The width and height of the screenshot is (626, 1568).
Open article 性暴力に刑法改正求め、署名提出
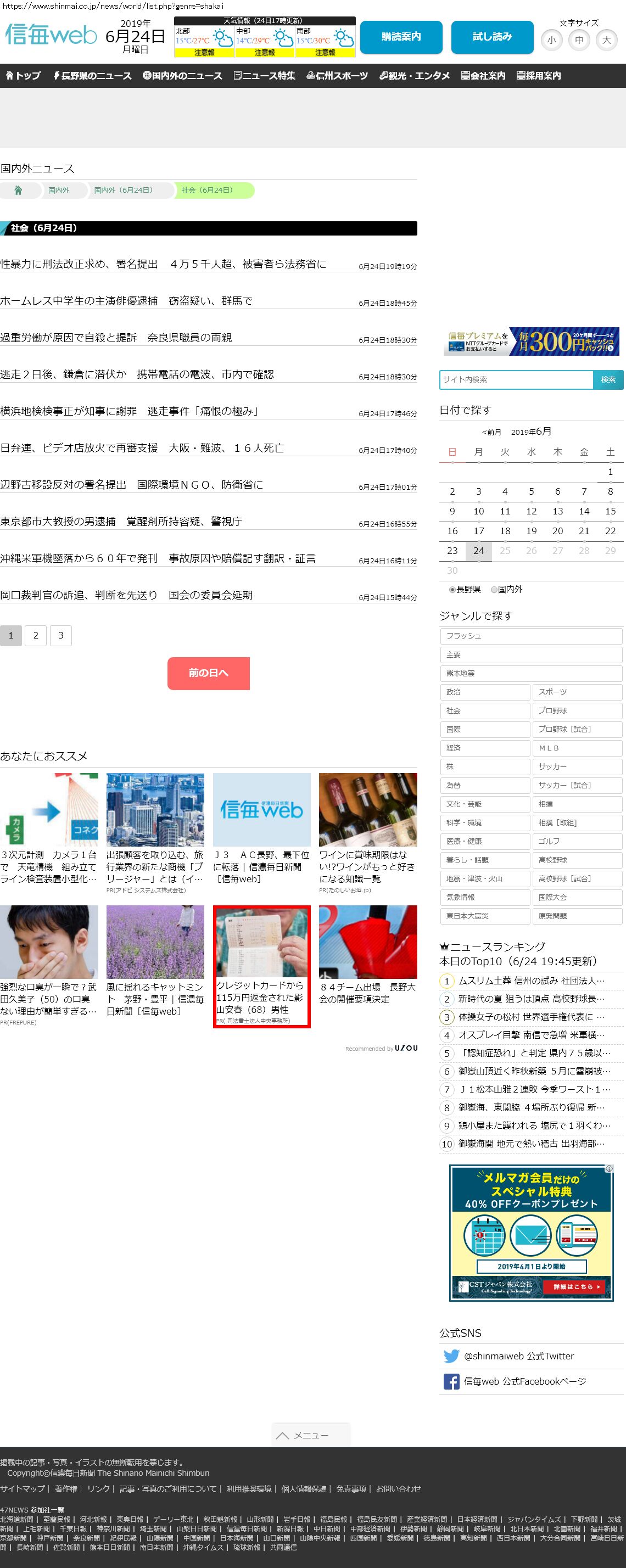163,264
